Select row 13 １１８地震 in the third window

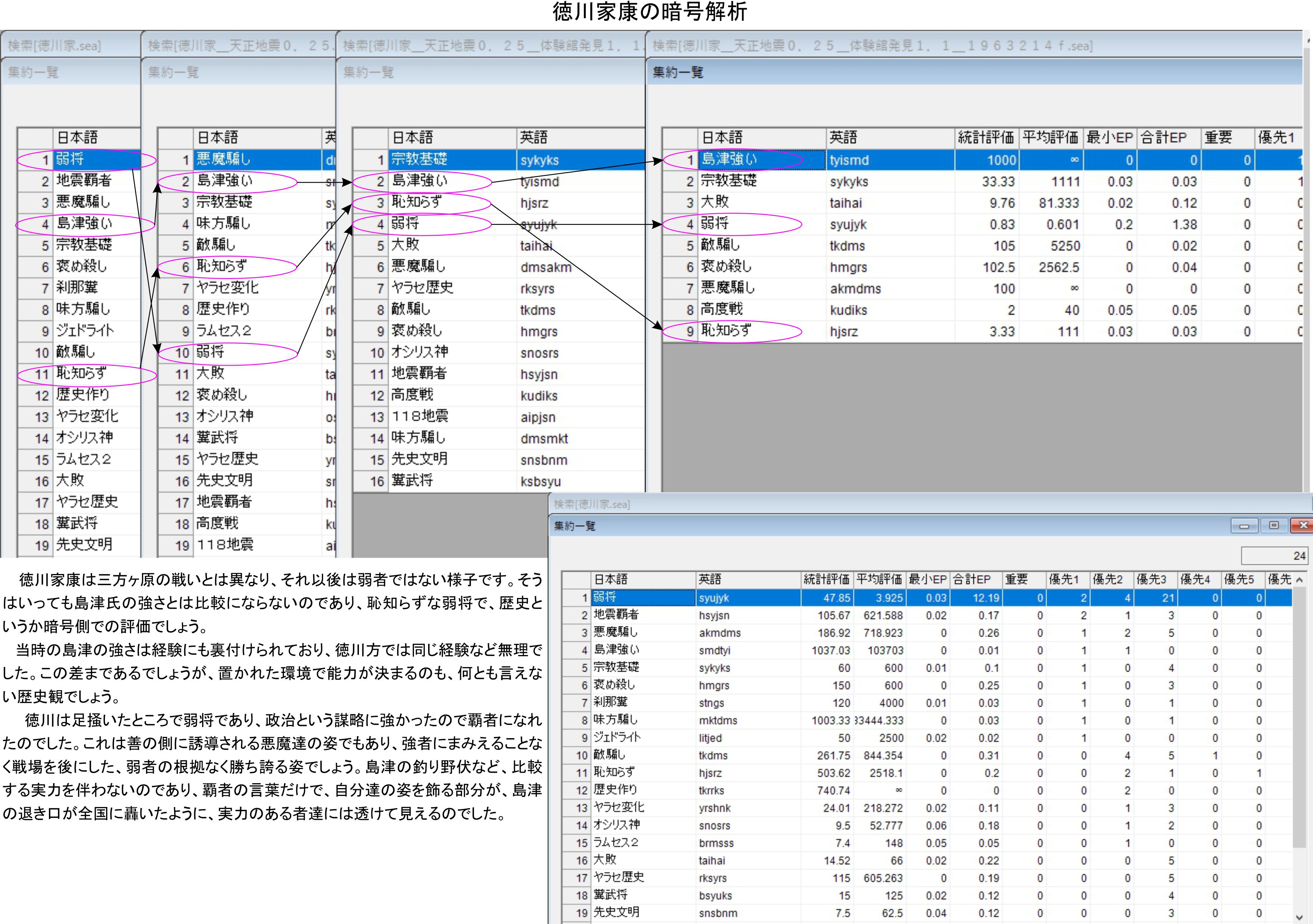[x=499, y=418]
